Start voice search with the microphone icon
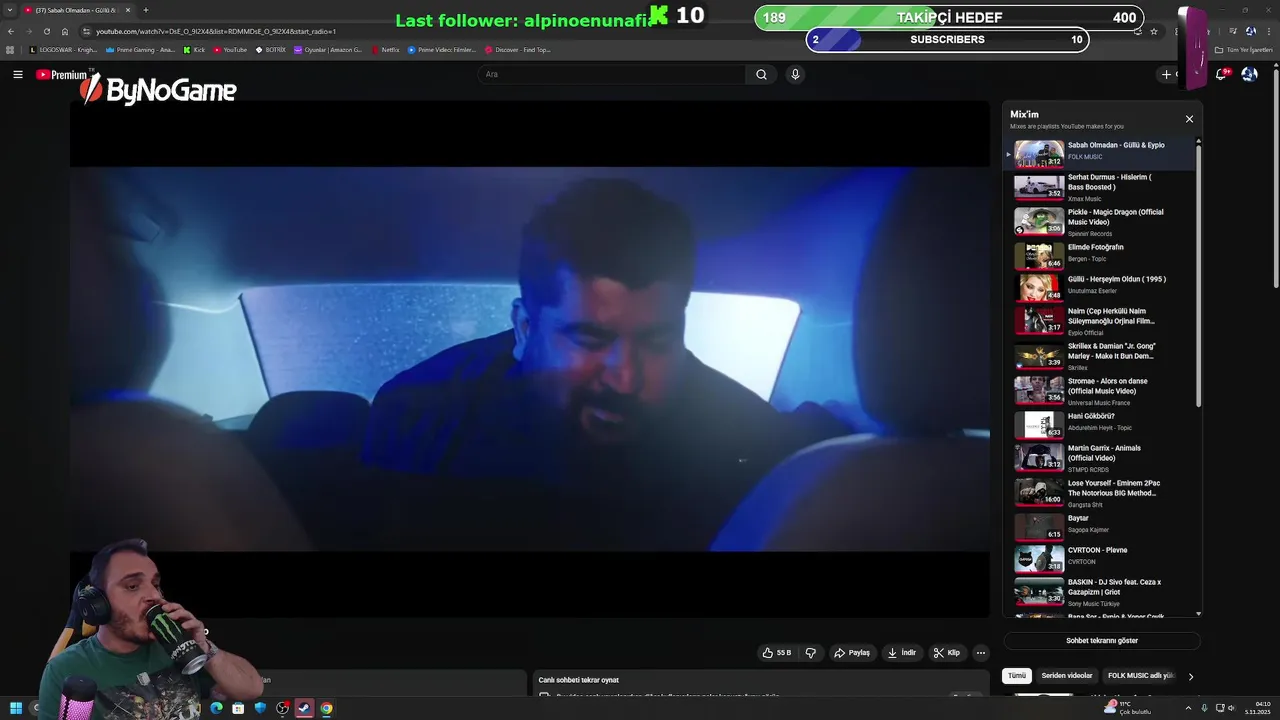The width and height of the screenshot is (1280, 720). [795, 74]
